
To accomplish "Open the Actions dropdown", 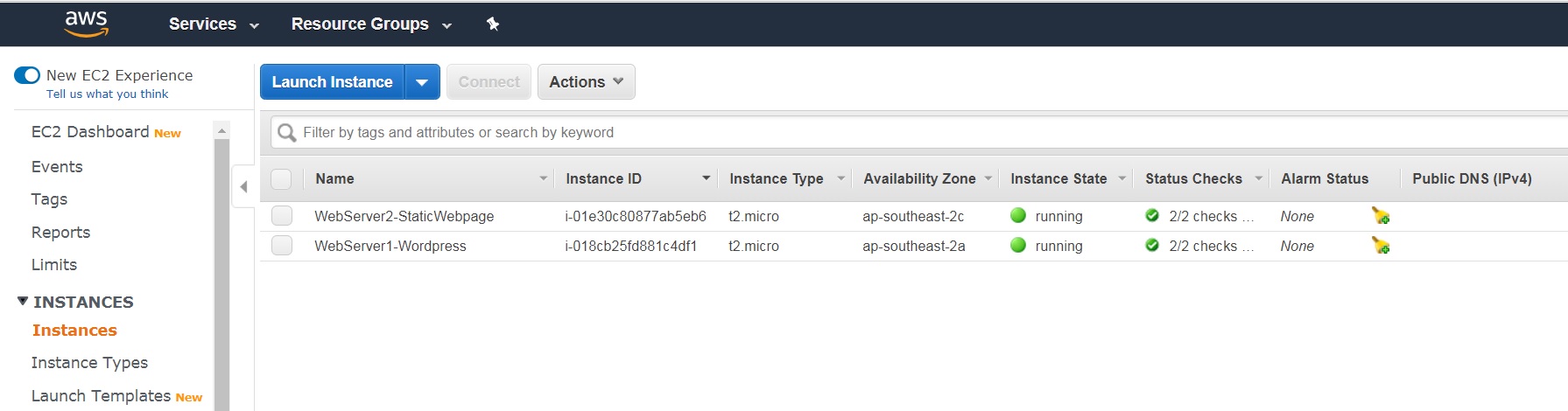I will 586,82.
